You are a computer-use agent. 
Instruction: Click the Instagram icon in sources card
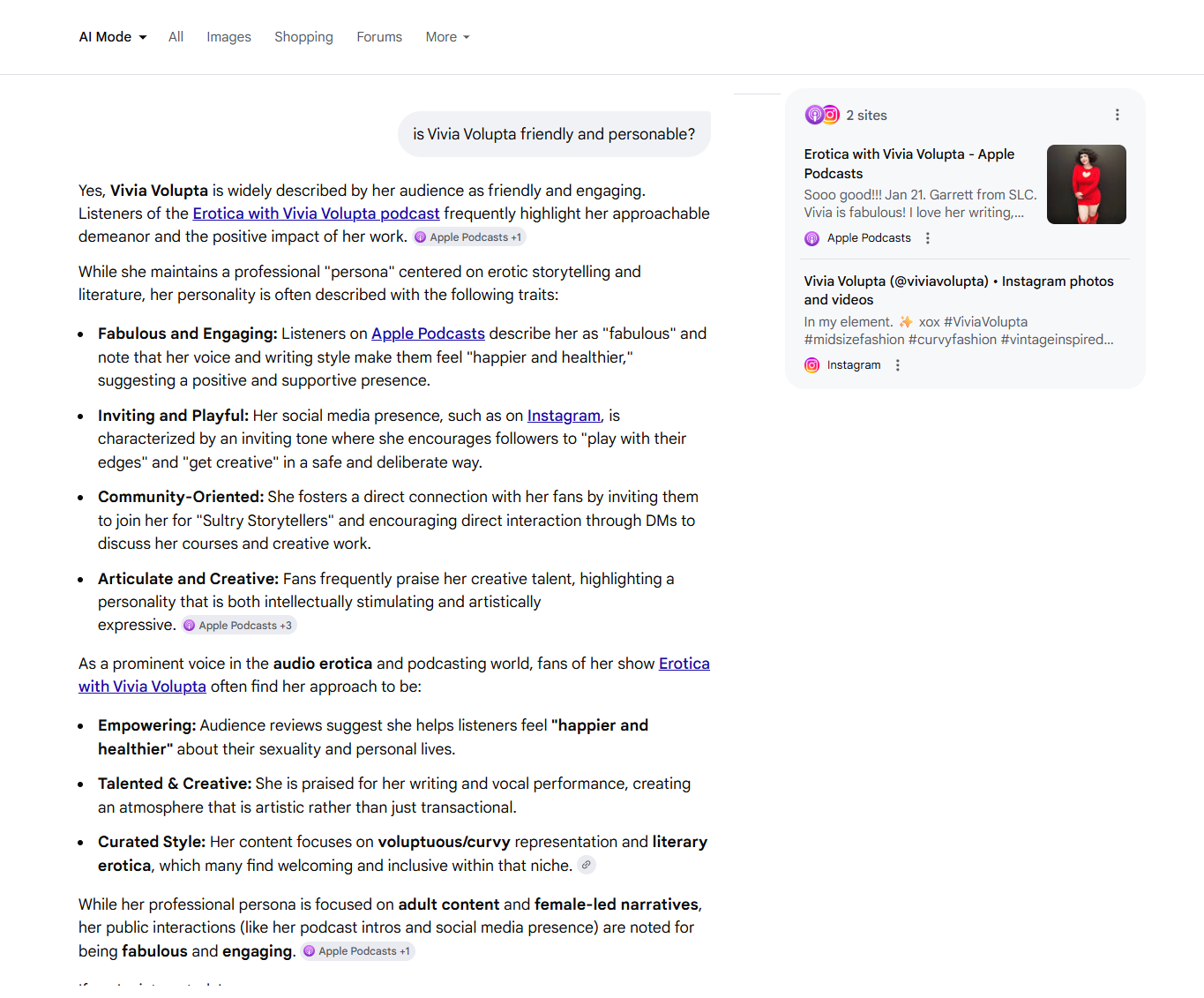point(812,365)
